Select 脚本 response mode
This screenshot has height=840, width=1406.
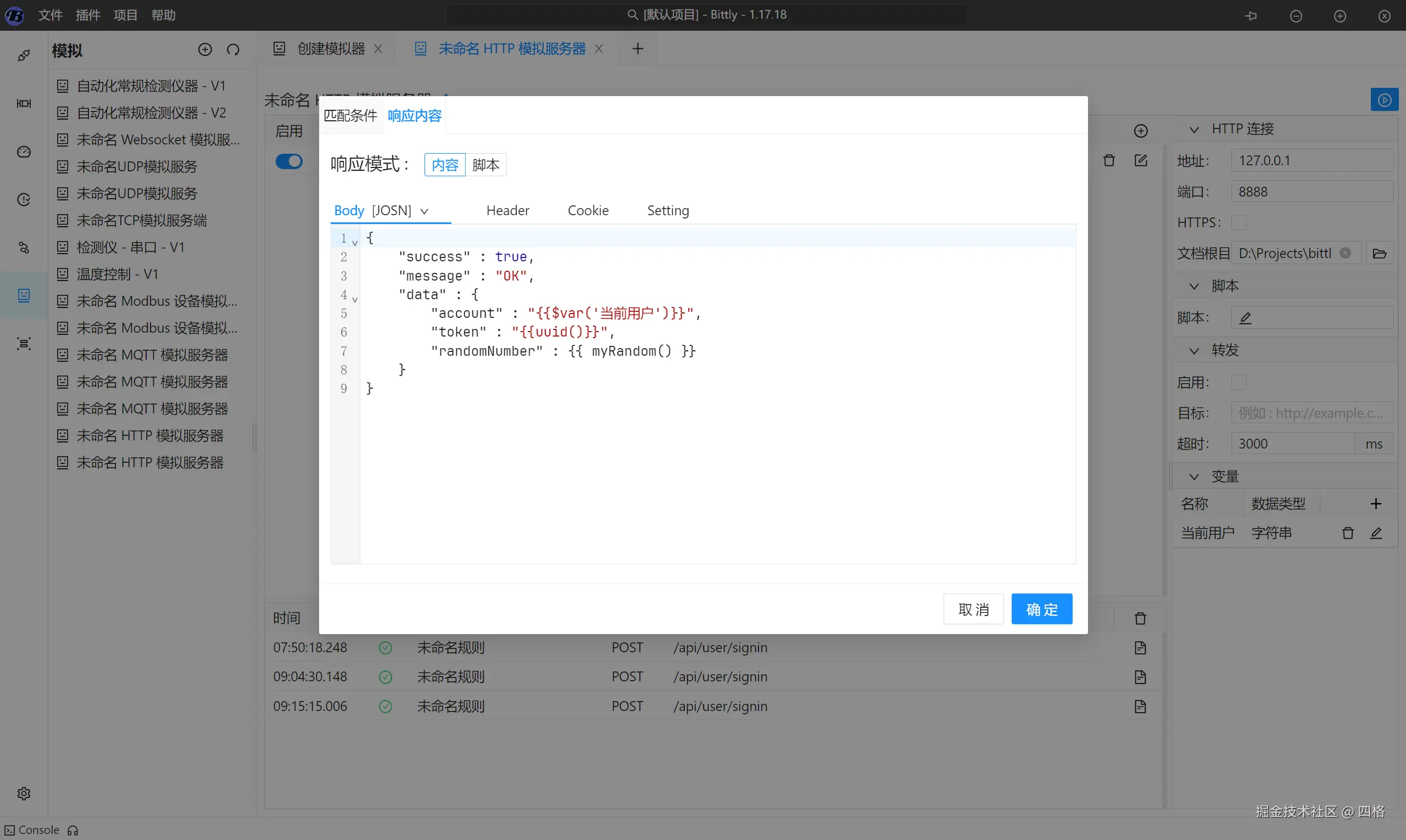(486, 165)
